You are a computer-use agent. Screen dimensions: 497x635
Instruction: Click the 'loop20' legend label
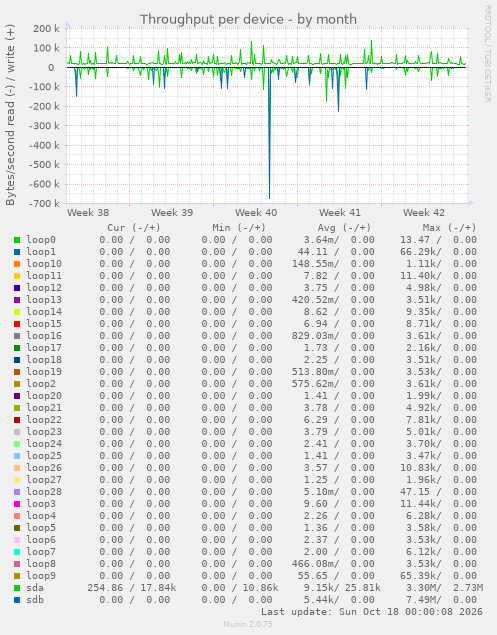tap(44, 396)
